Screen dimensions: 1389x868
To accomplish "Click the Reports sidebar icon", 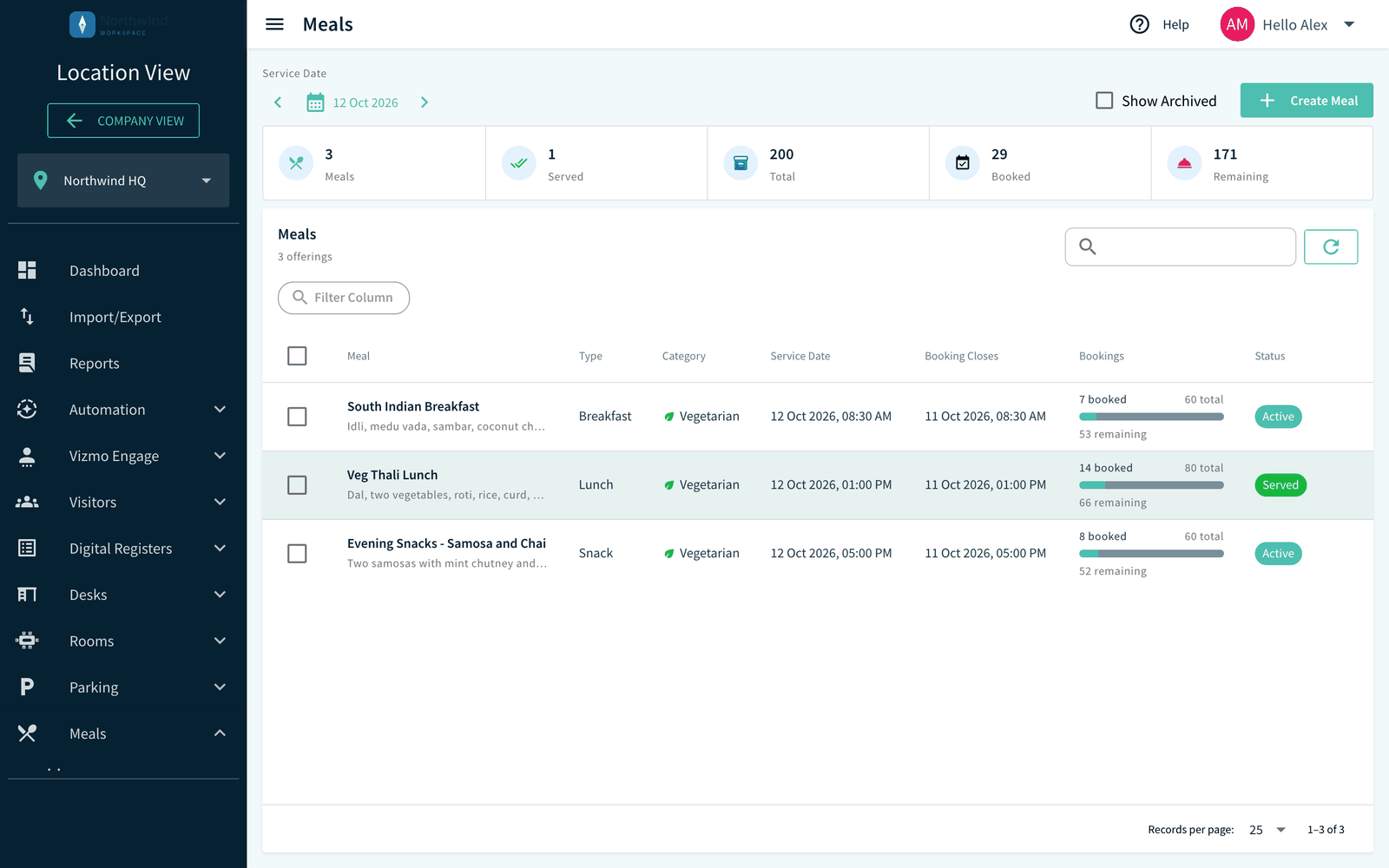I will 27,363.
